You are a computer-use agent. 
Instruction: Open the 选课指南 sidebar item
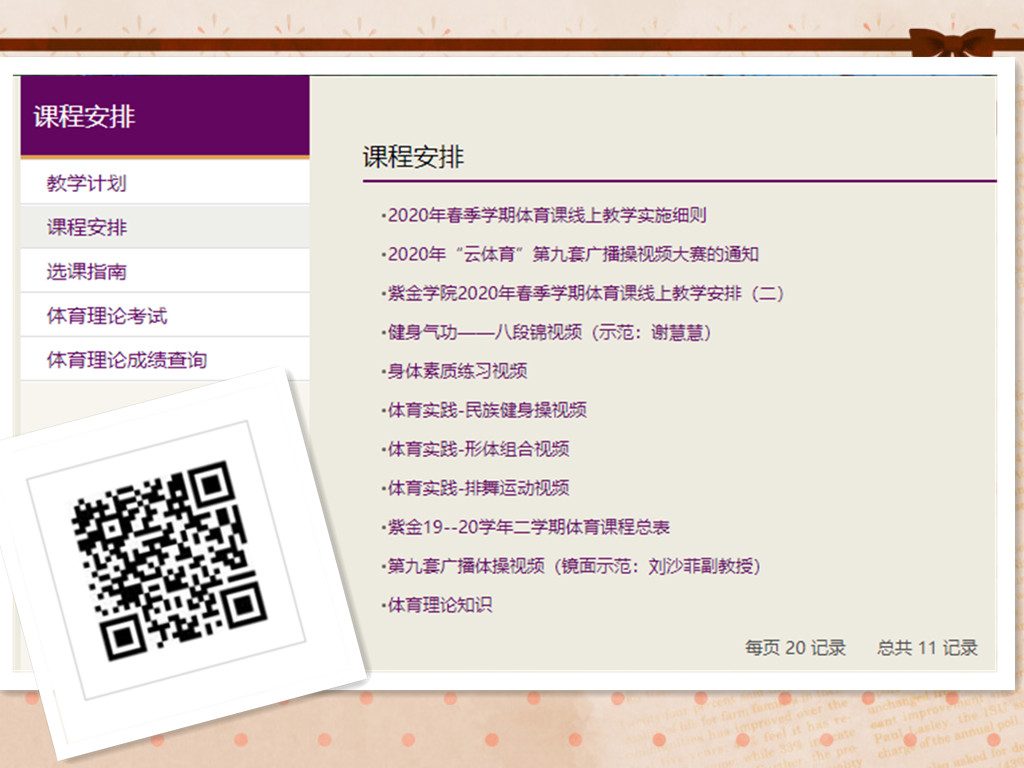pyautogui.click(x=87, y=272)
